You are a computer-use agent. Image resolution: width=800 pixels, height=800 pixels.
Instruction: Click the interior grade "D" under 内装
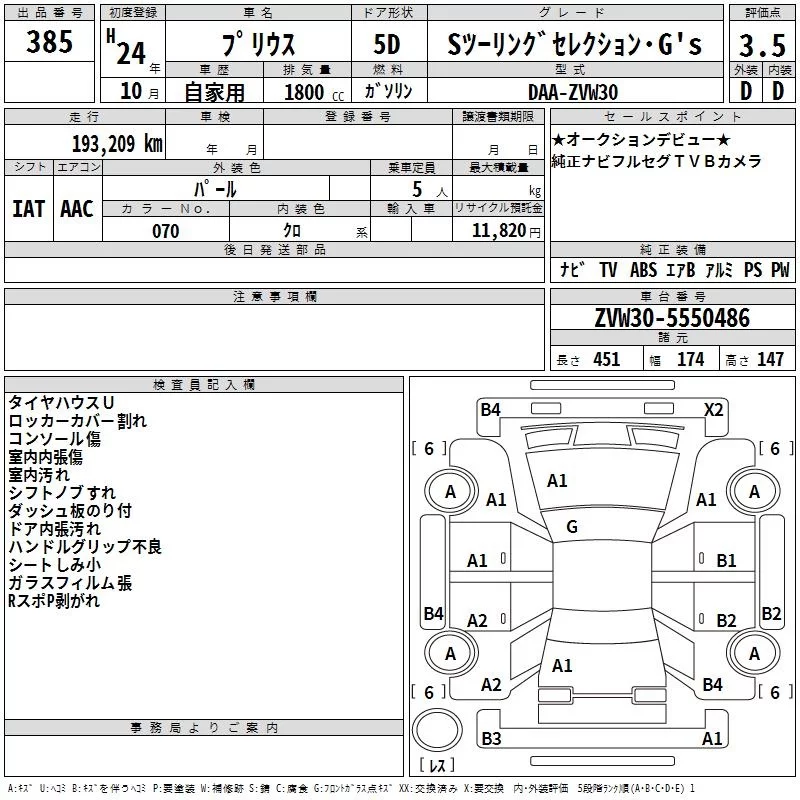pyautogui.click(x=778, y=91)
